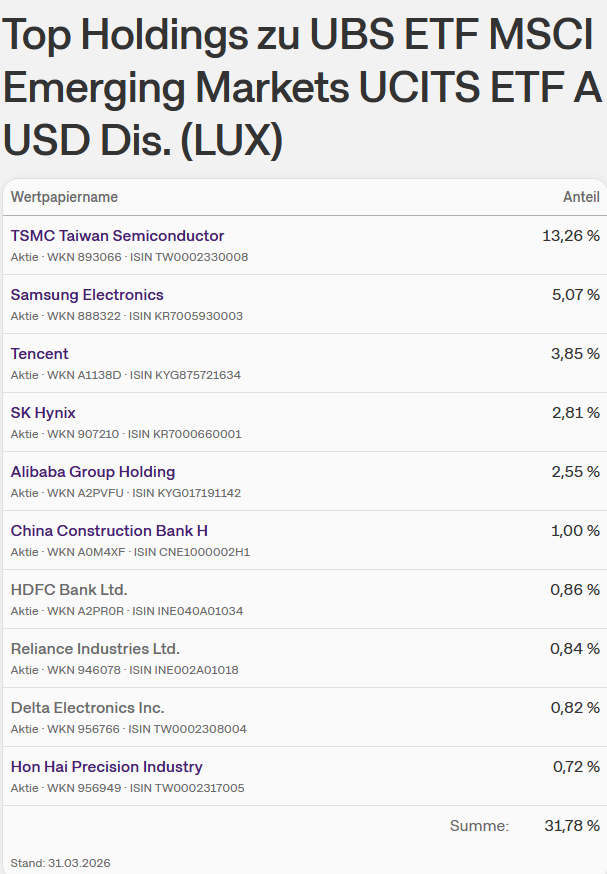The height and width of the screenshot is (874, 607).
Task: Click the Samsung ISIN KR7005930003 line
Action: pos(127,316)
